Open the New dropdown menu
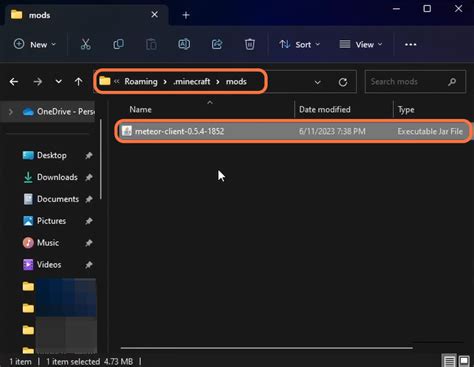The image size is (474, 367). [35, 44]
